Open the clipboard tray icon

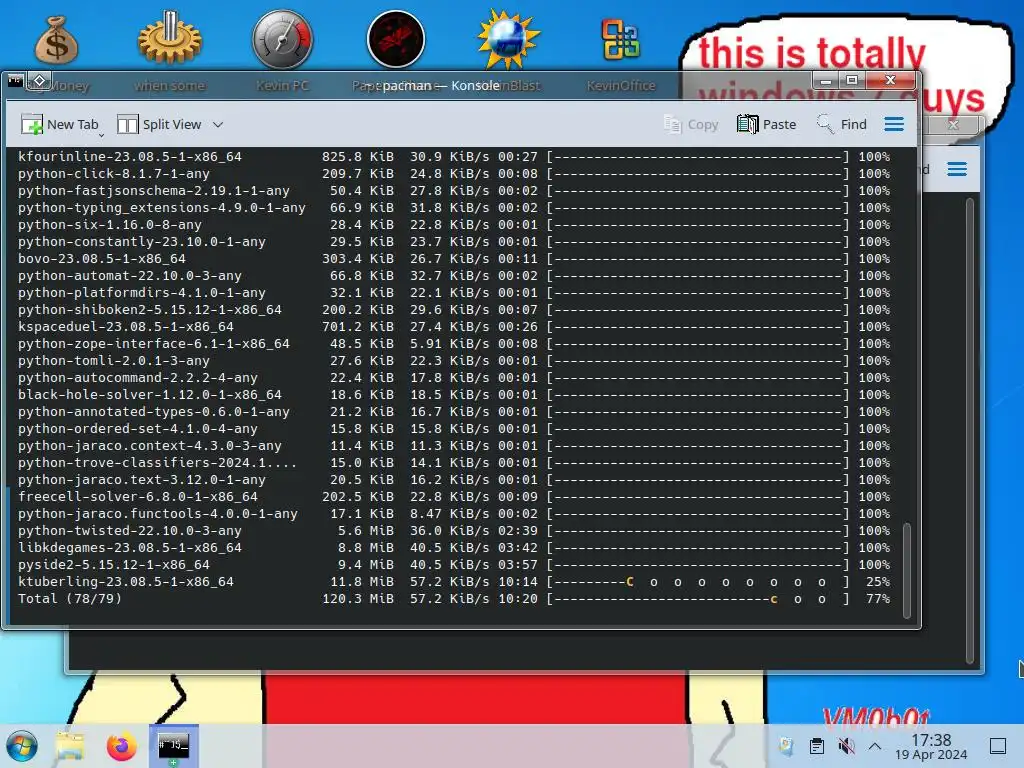coord(816,746)
